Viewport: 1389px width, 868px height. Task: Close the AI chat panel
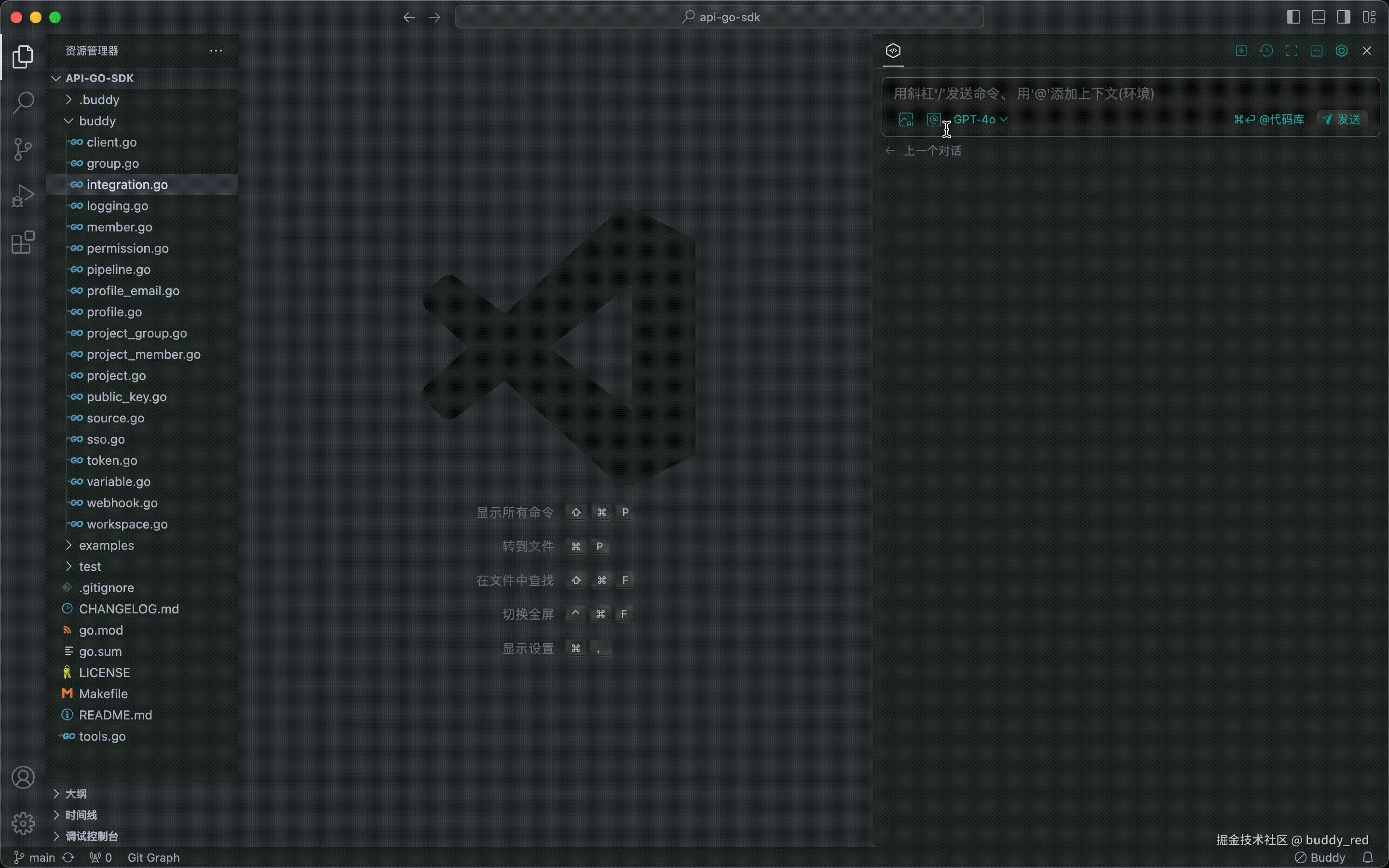pyautogui.click(x=1367, y=51)
